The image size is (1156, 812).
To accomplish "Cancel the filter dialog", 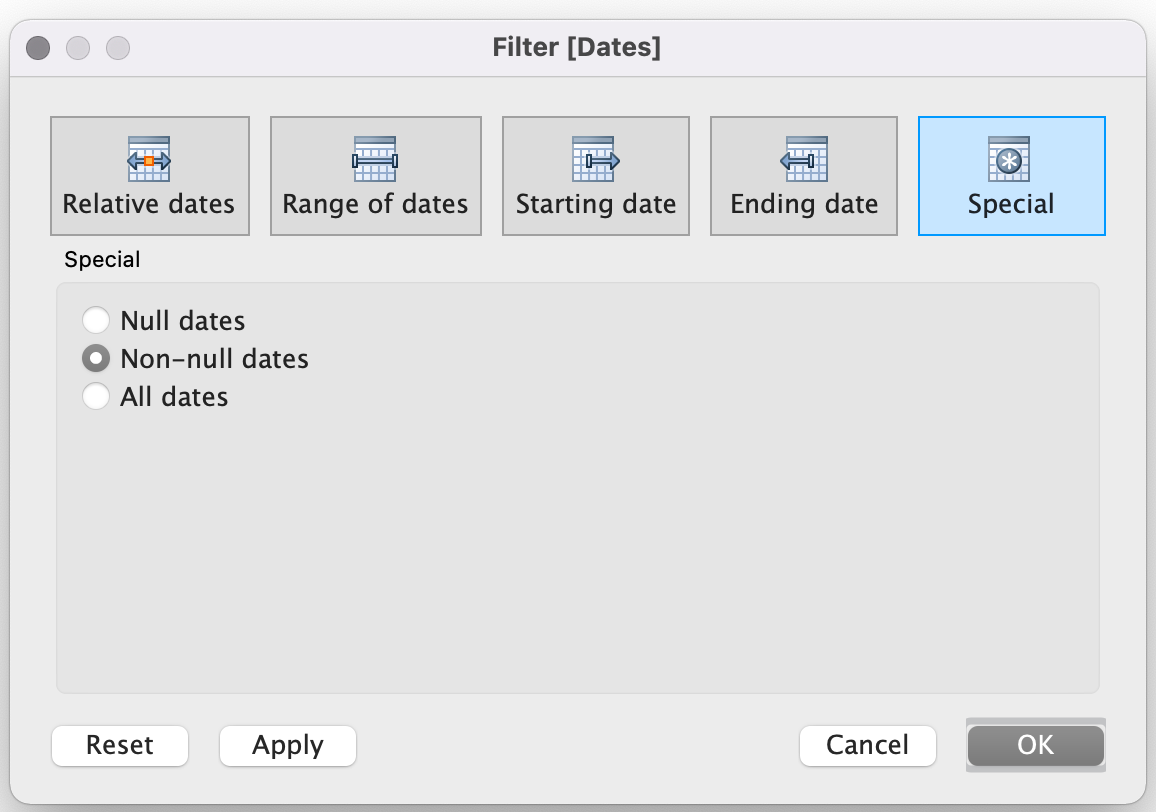I will [867, 745].
